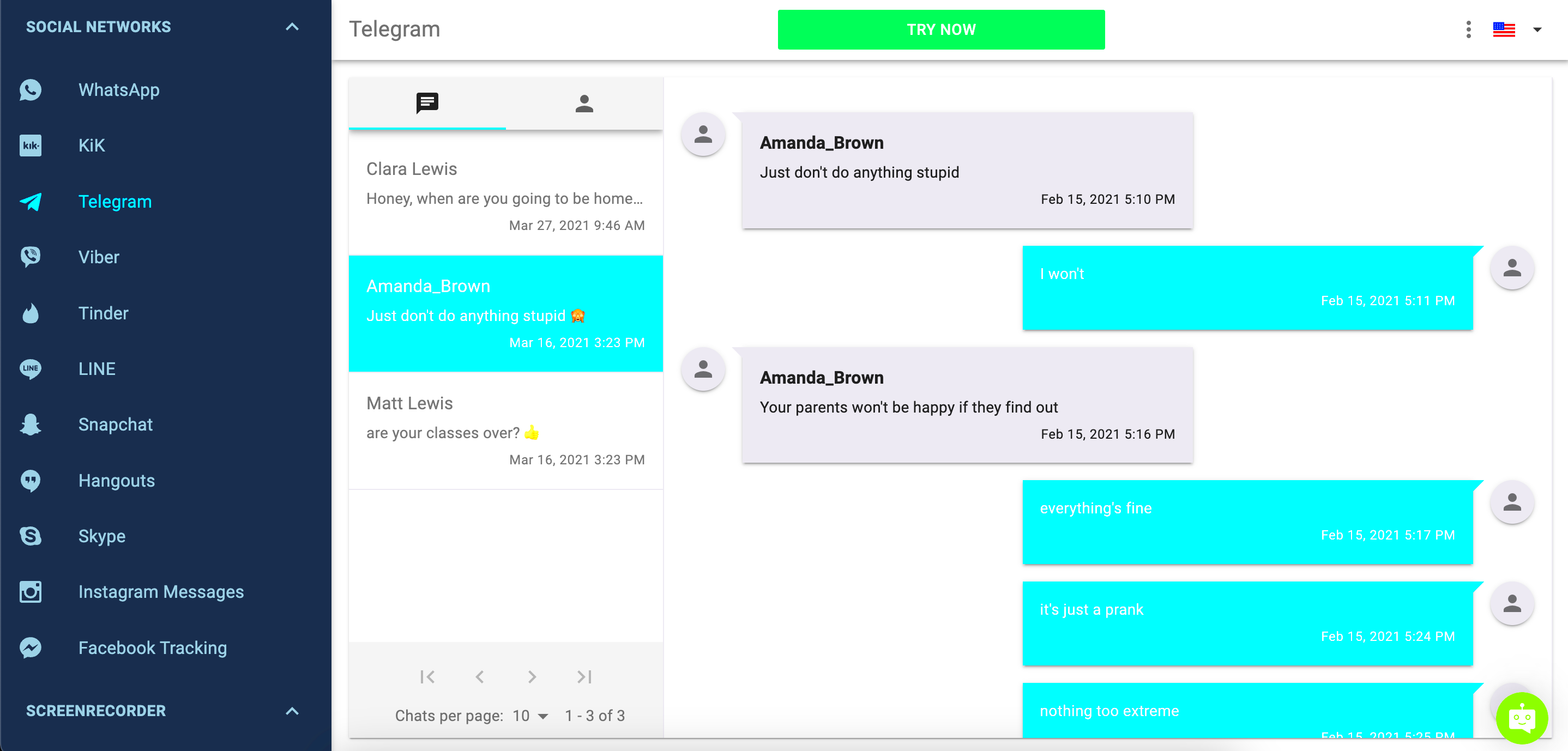1568x751 pixels.
Task: Switch to the Contacts tab
Action: (x=585, y=102)
